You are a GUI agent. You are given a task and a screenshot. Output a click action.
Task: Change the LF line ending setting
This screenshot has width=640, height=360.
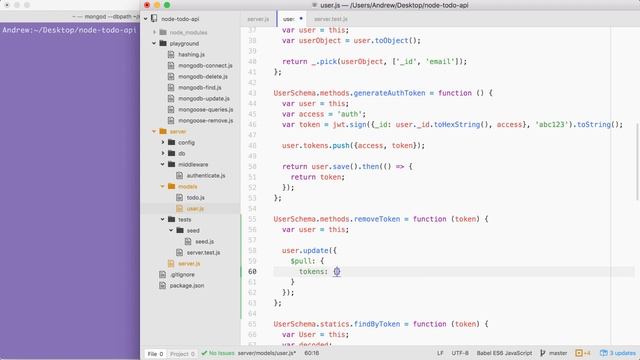pos(440,353)
